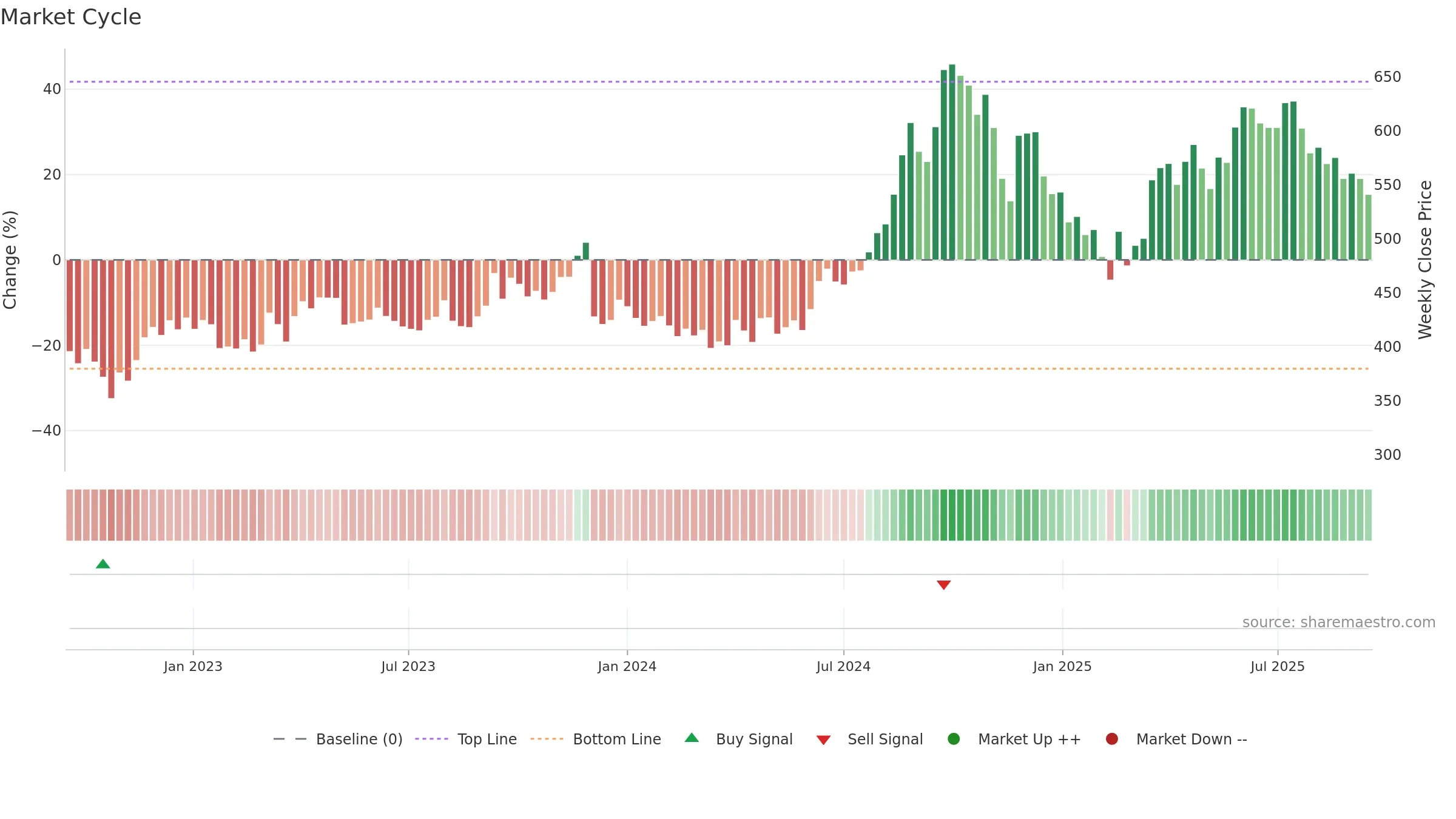Click the lowest red bar below Bottom Line
Viewport: 1456px width, 819px height.
point(111,329)
